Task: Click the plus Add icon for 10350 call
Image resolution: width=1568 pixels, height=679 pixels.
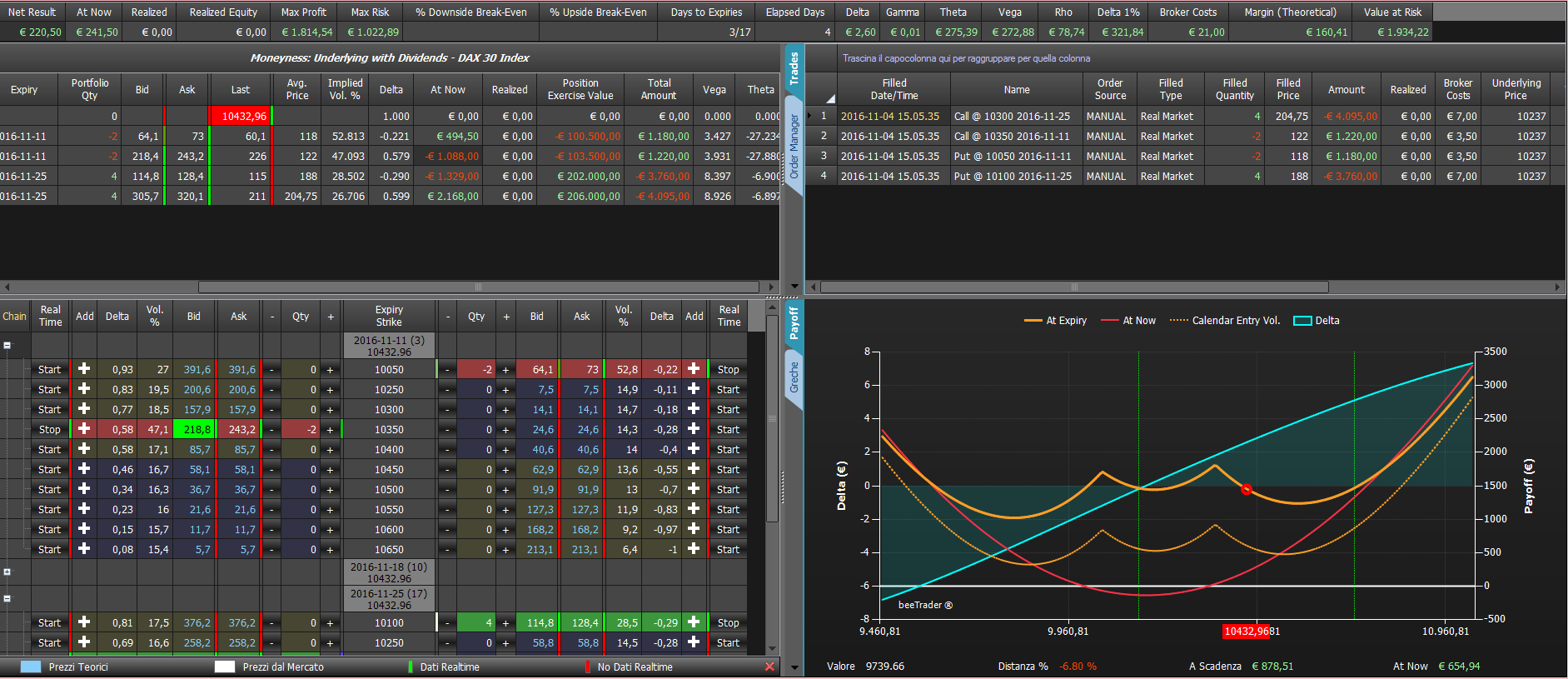Action: pos(84,429)
